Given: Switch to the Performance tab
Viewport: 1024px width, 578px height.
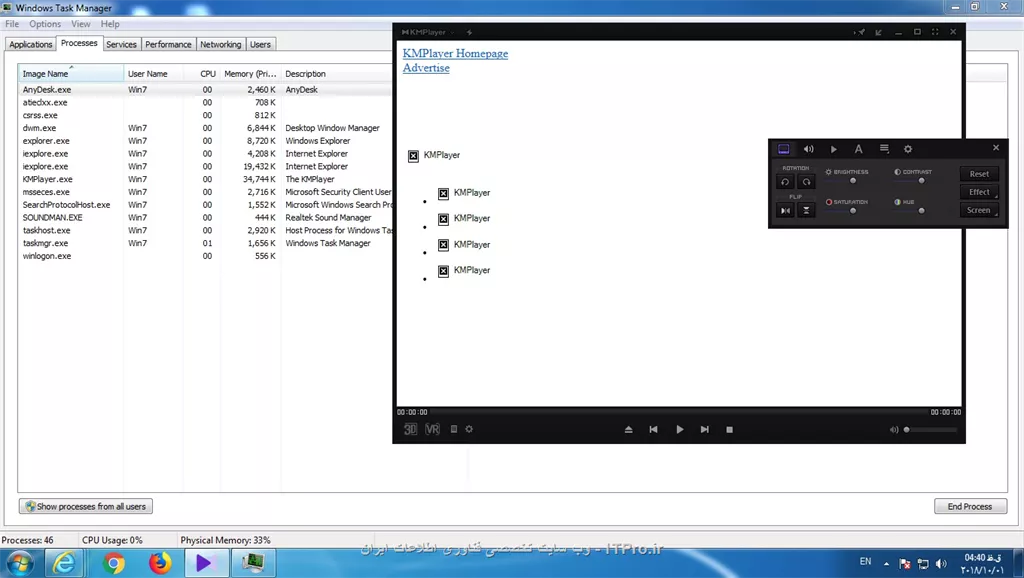Looking at the screenshot, I should tap(168, 44).
